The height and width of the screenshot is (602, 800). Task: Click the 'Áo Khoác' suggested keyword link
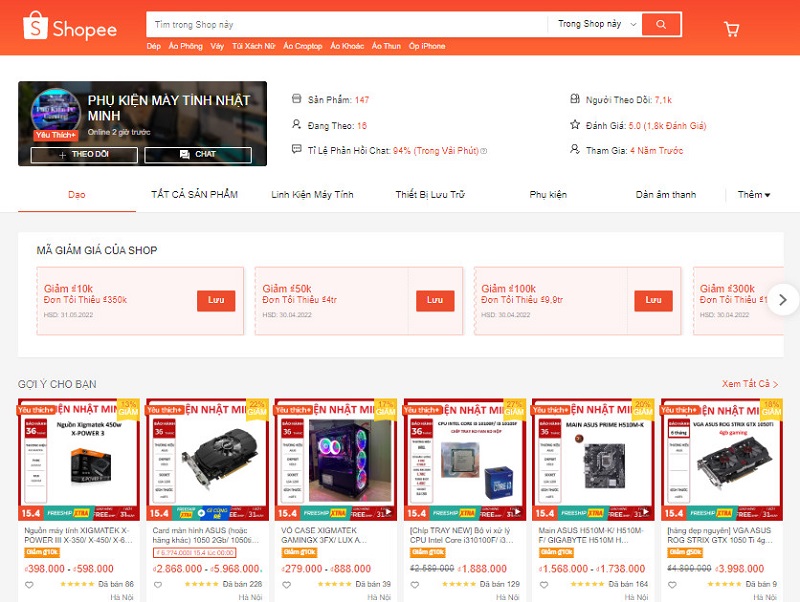click(347, 46)
